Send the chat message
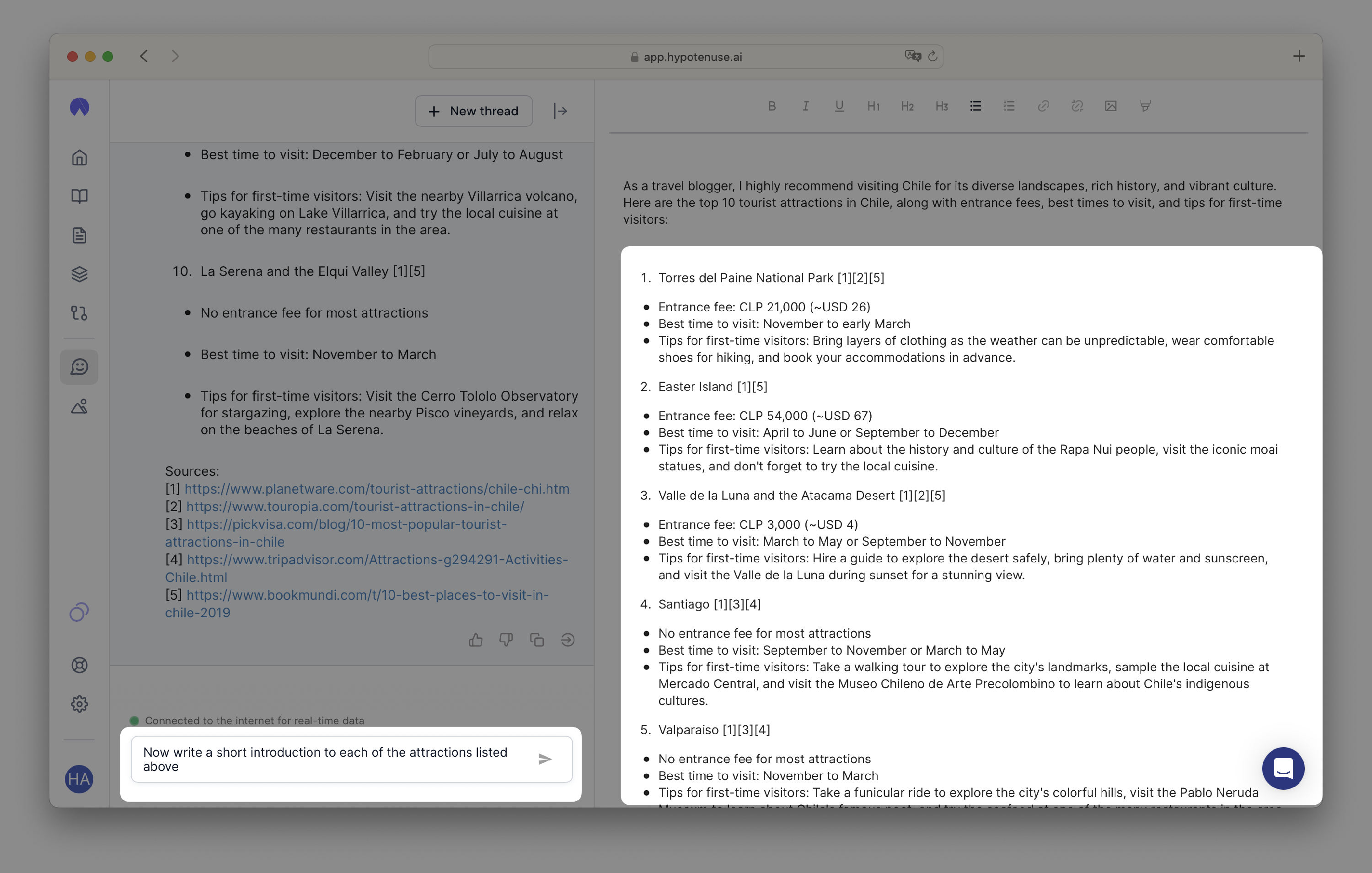The width and height of the screenshot is (1372, 873). [545, 759]
